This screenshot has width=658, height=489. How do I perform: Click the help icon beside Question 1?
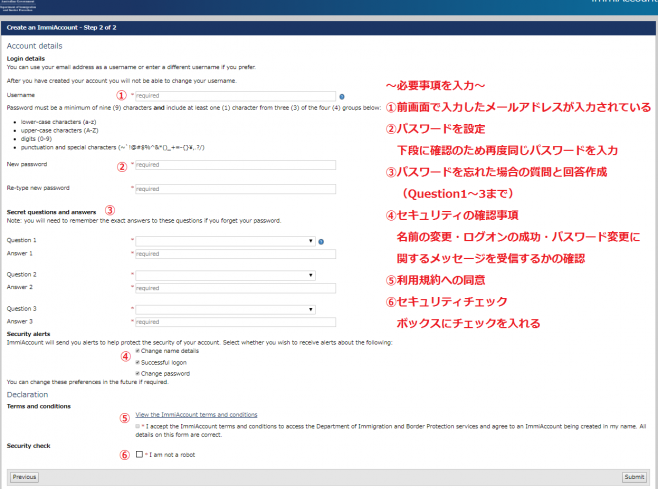(321, 241)
